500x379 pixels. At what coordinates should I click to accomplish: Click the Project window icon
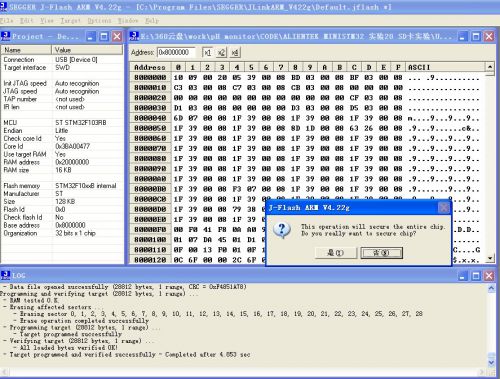6,36
